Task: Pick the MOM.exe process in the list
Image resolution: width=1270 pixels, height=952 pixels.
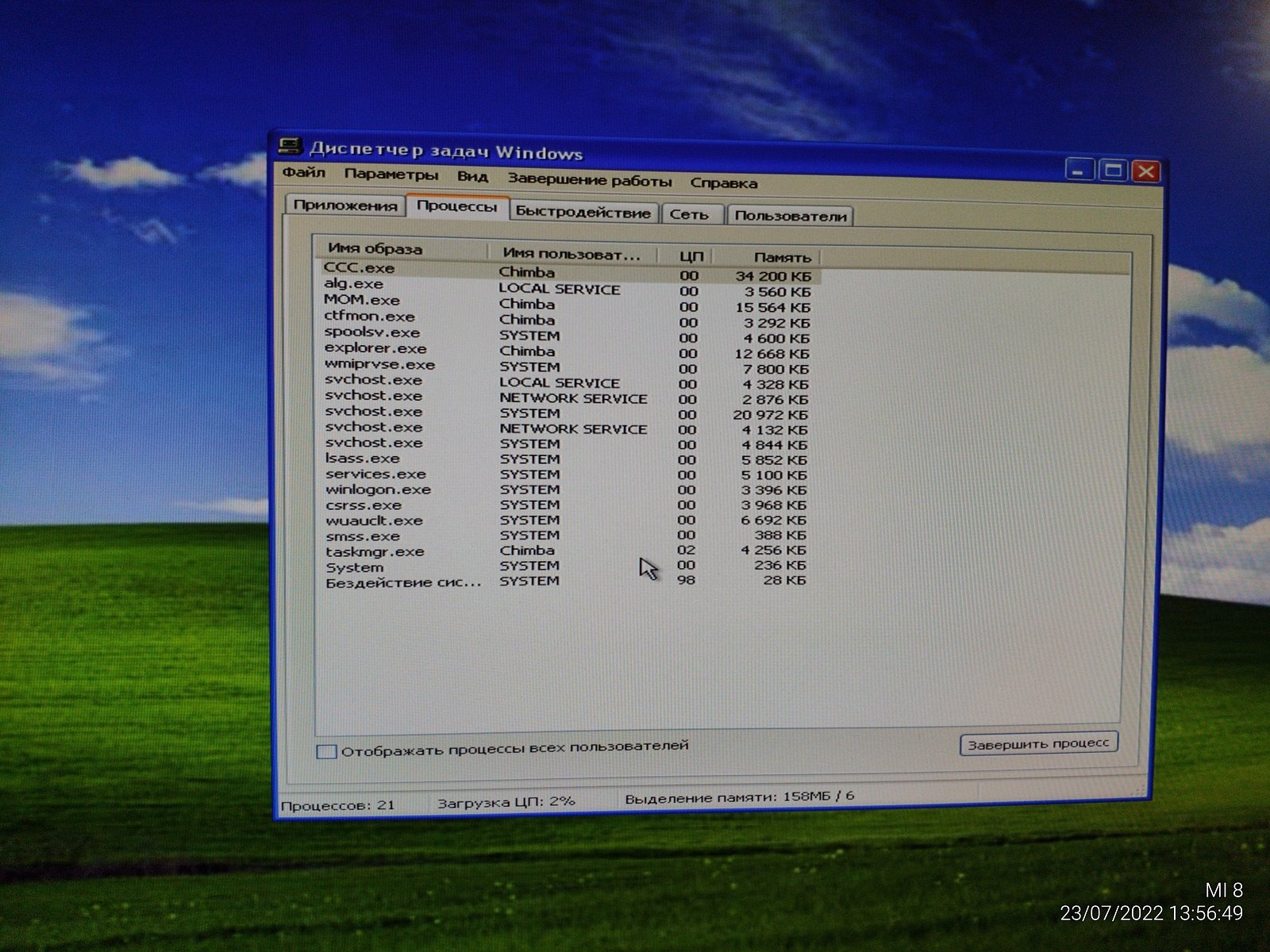Action: click(x=568, y=302)
